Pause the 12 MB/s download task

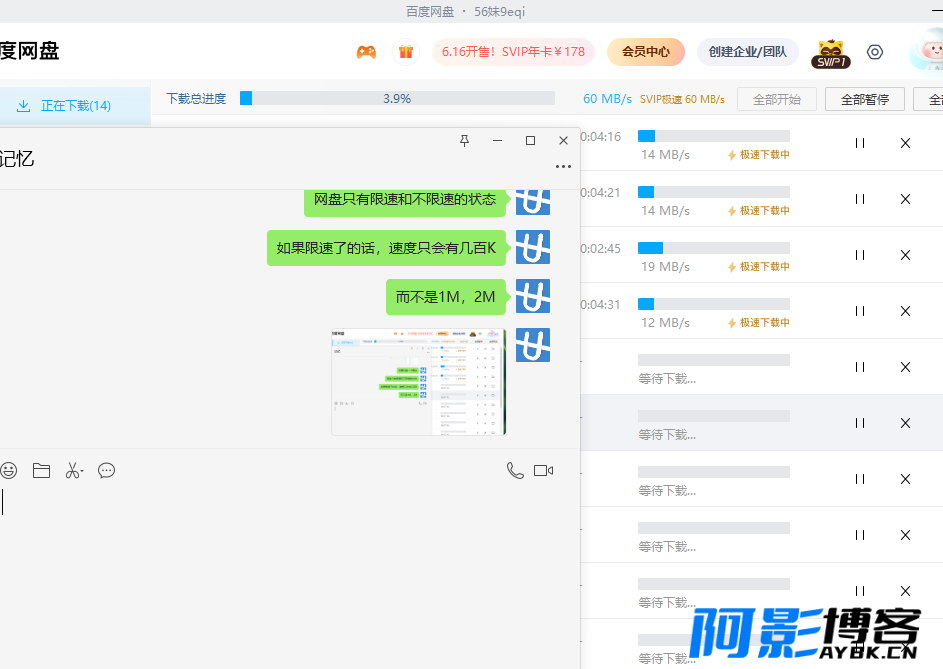click(860, 311)
